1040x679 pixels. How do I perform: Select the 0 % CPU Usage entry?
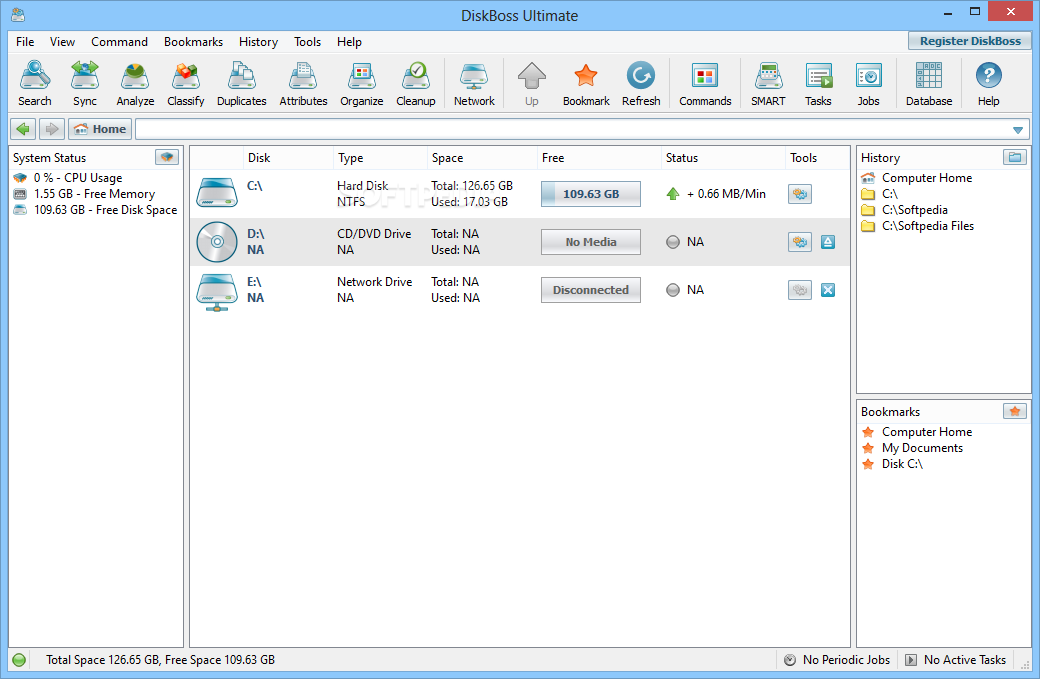78,178
